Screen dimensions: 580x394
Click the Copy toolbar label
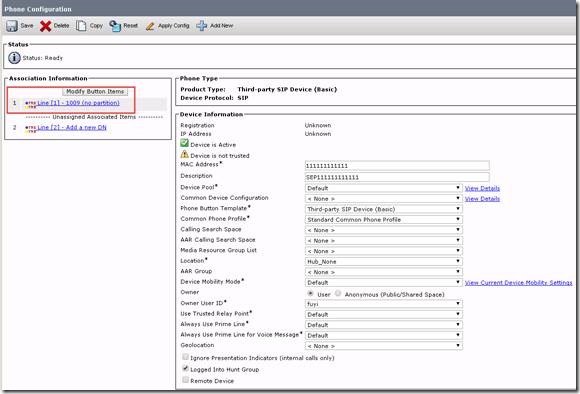pyautogui.click(x=96, y=26)
